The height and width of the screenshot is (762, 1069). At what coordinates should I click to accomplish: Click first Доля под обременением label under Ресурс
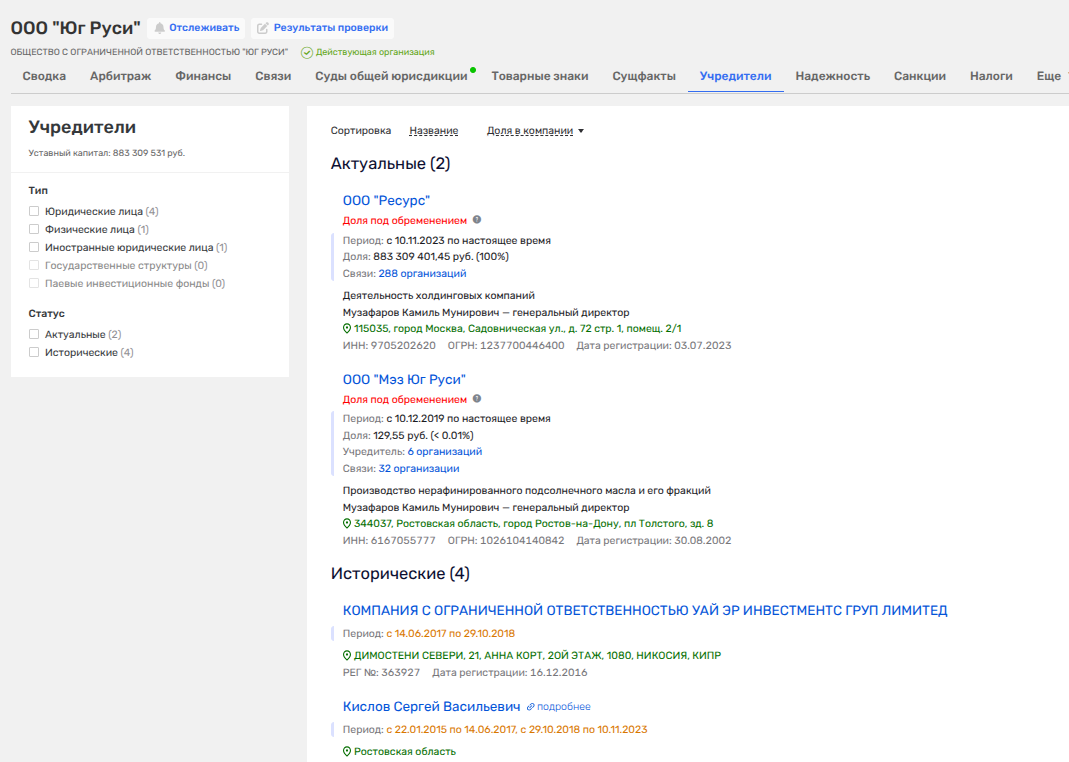click(x=405, y=220)
